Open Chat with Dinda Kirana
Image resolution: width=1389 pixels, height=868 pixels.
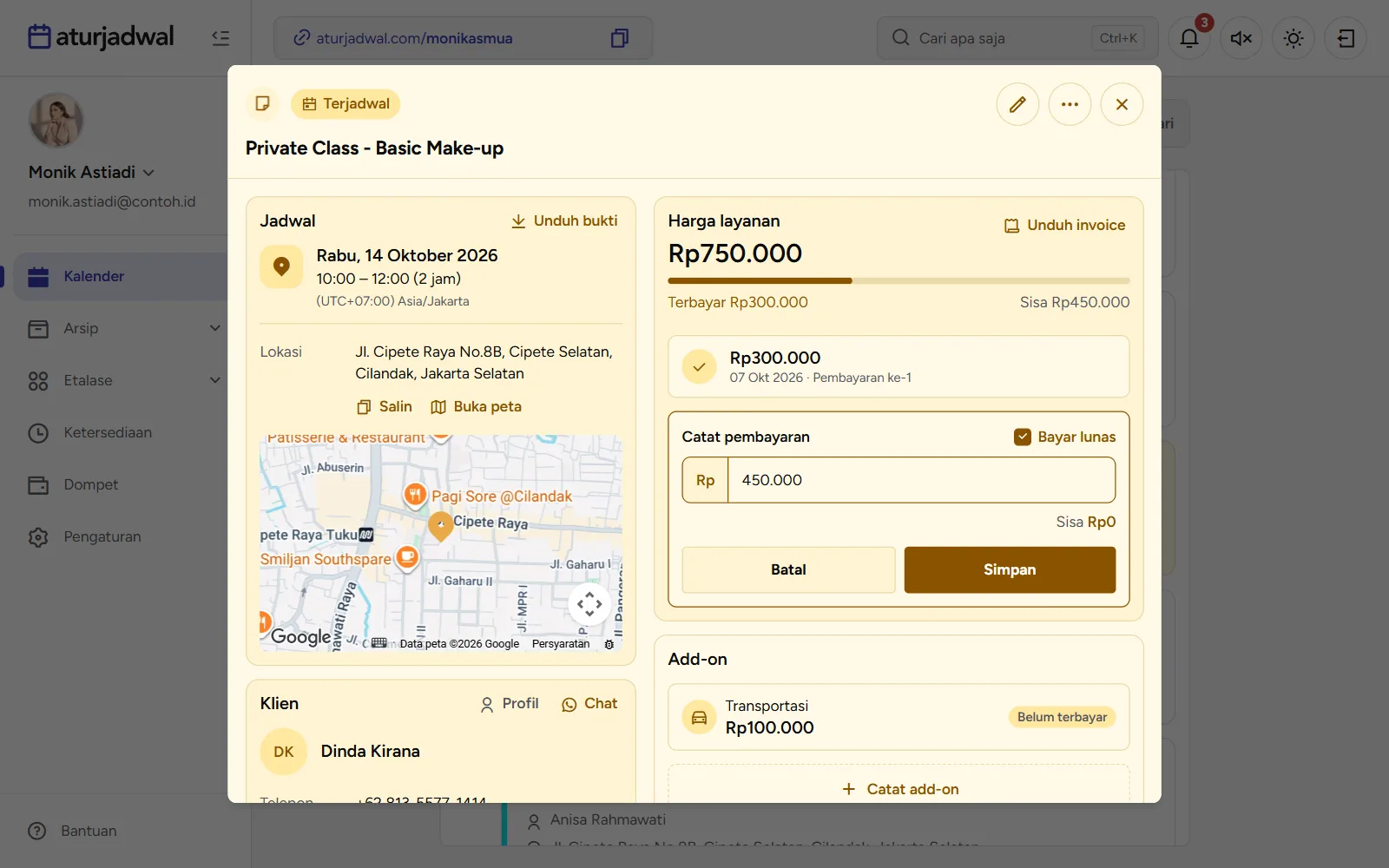point(589,704)
